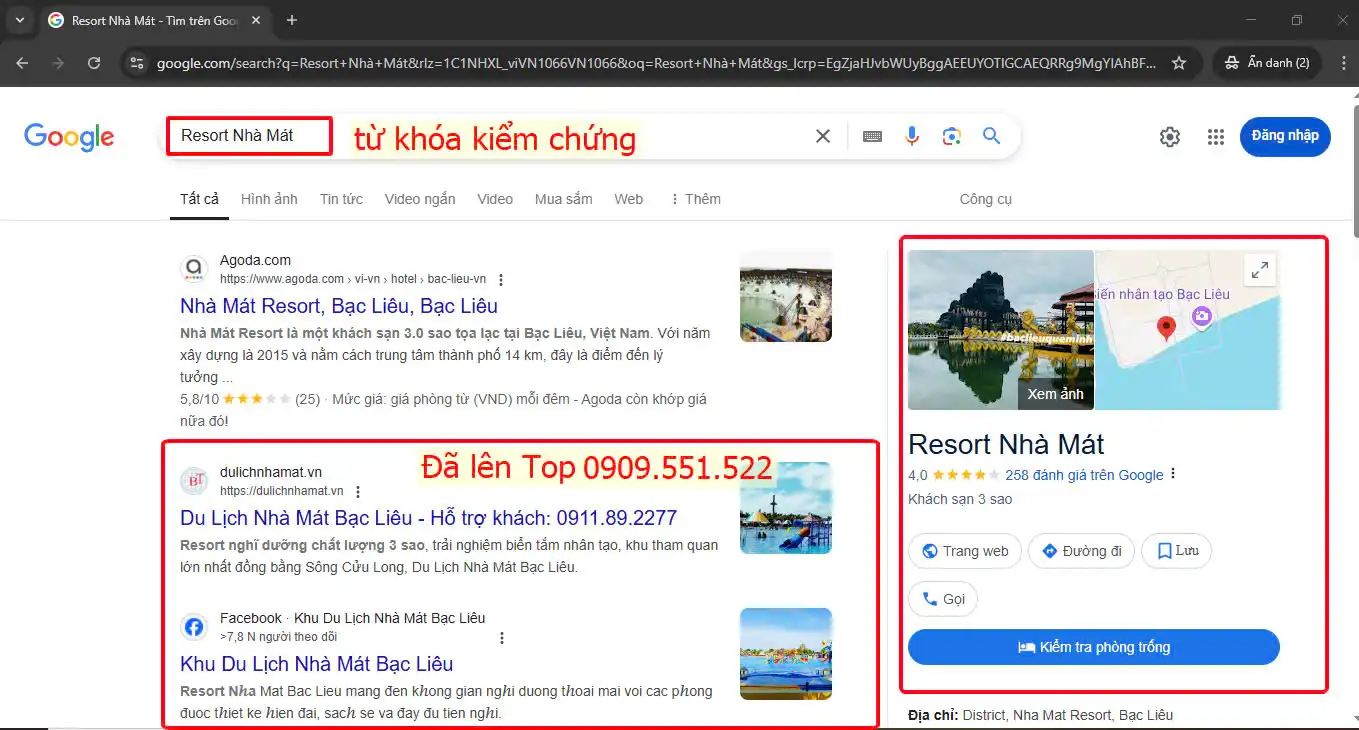Search by image with Google Lens
Image resolution: width=1359 pixels, height=730 pixels.
951,136
